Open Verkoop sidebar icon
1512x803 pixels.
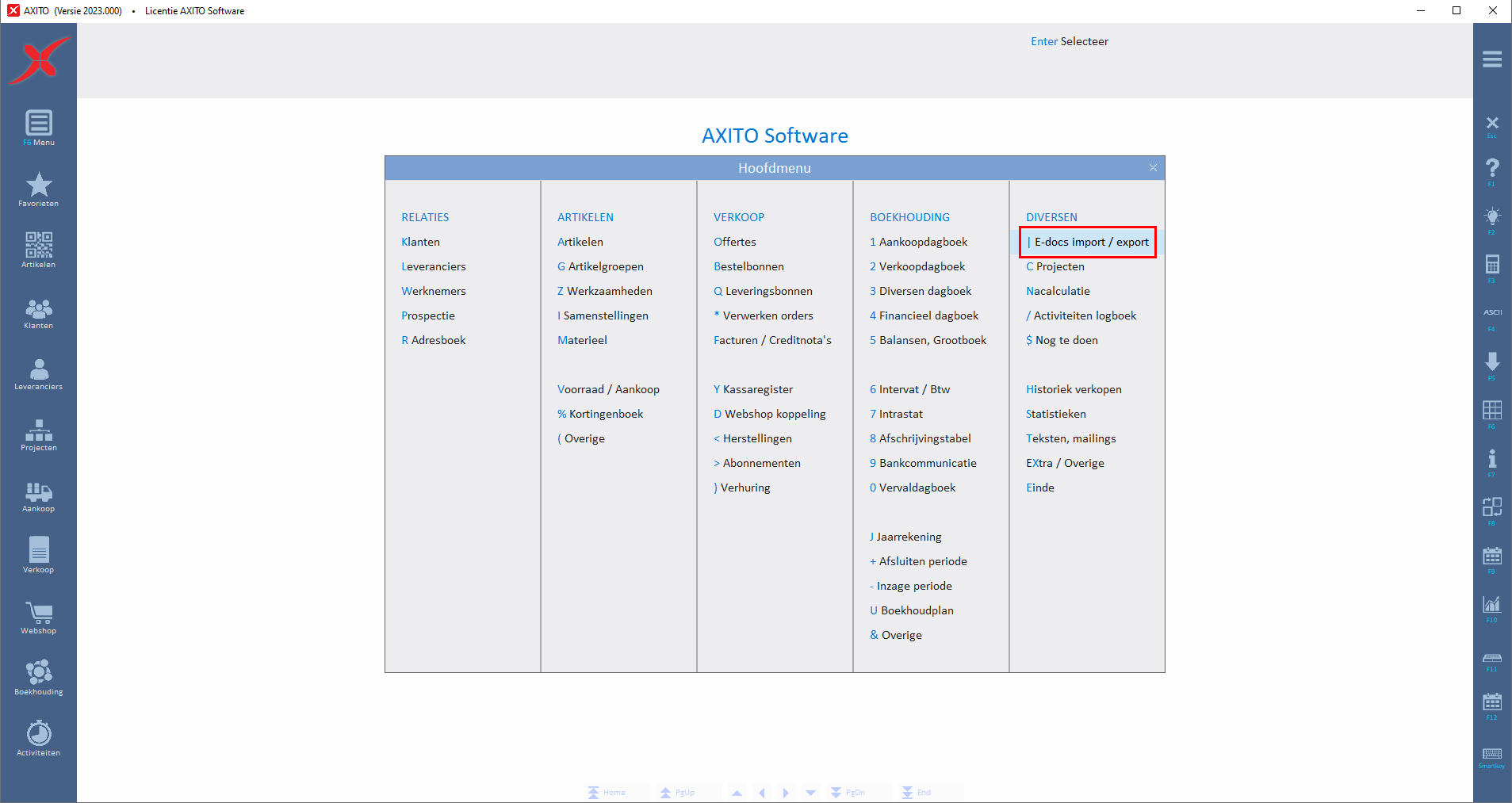[x=38, y=556]
